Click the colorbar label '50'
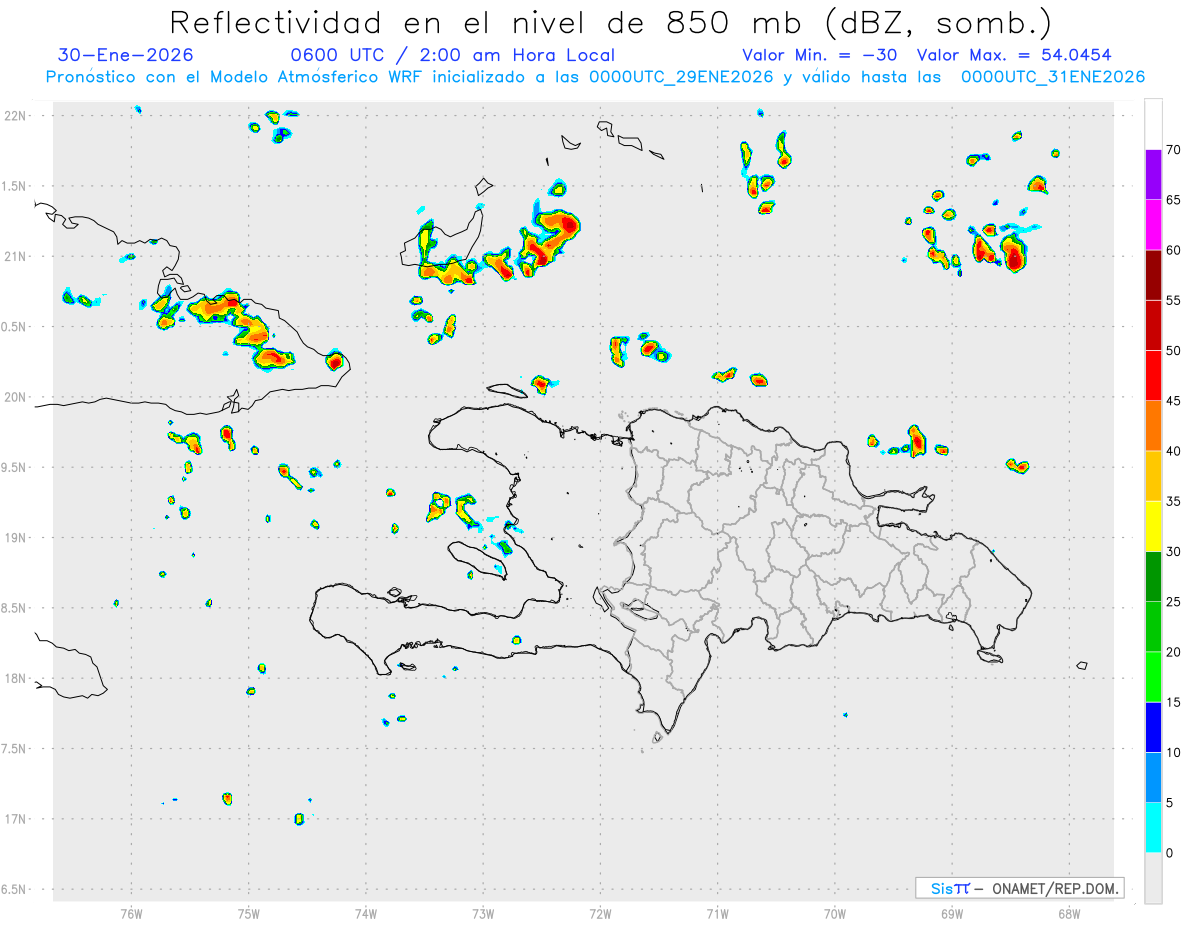 [x=1174, y=351]
